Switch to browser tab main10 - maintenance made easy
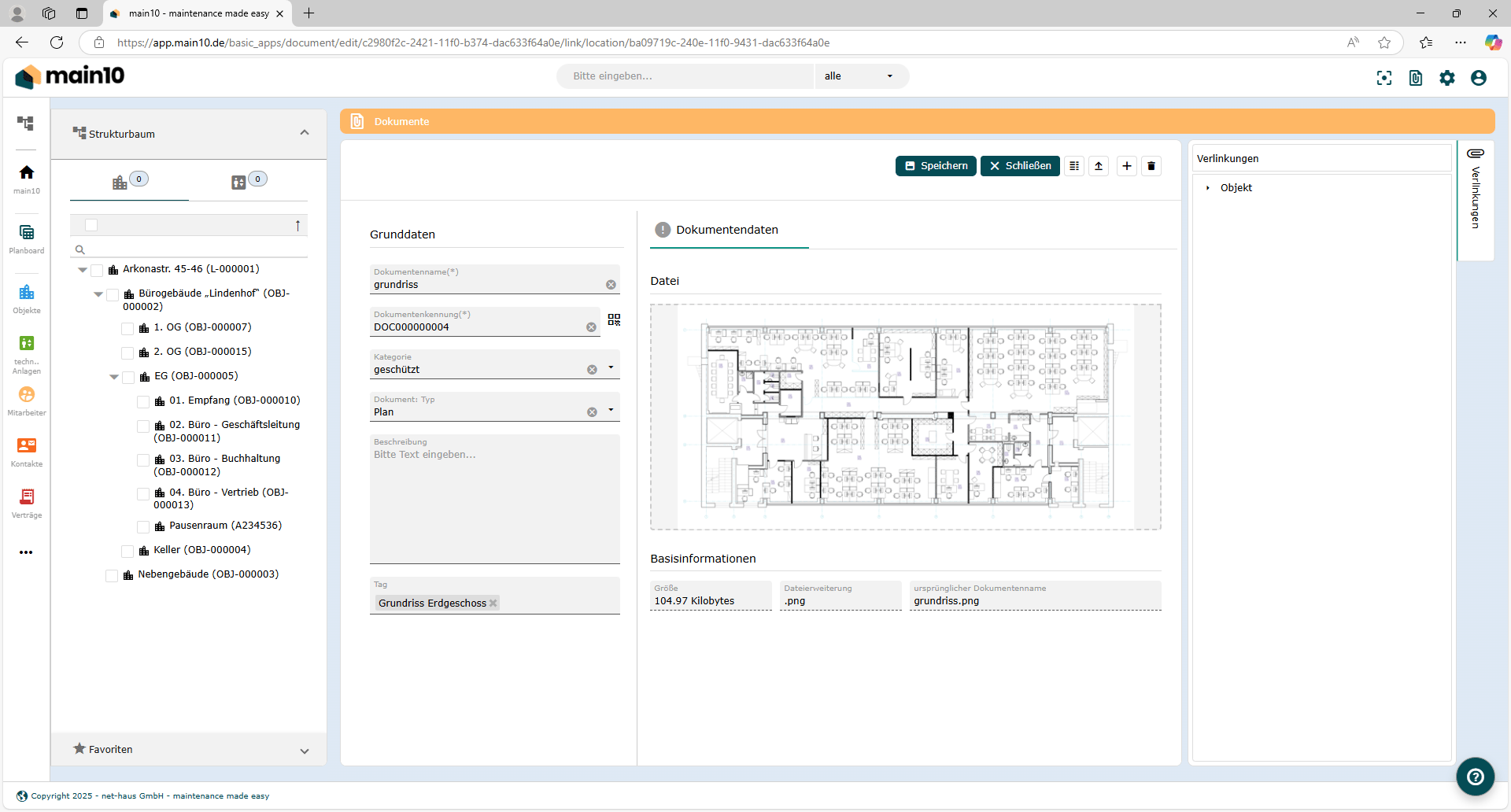 click(197, 13)
